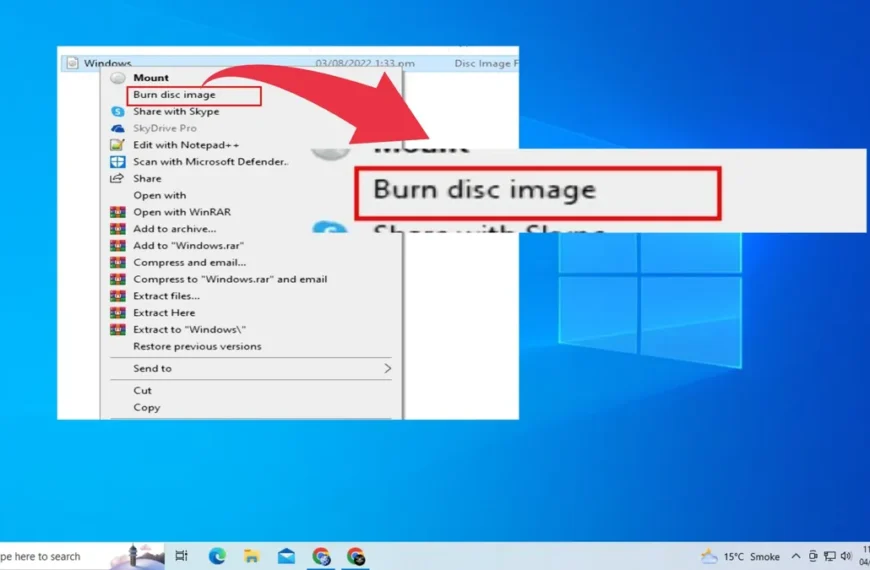Open File Explorer from the taskbar
870x570 pixels.
tap(251, 556)
